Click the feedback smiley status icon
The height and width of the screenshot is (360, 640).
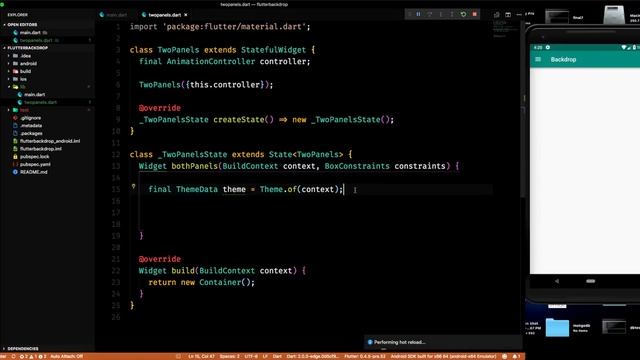(504, 356)
